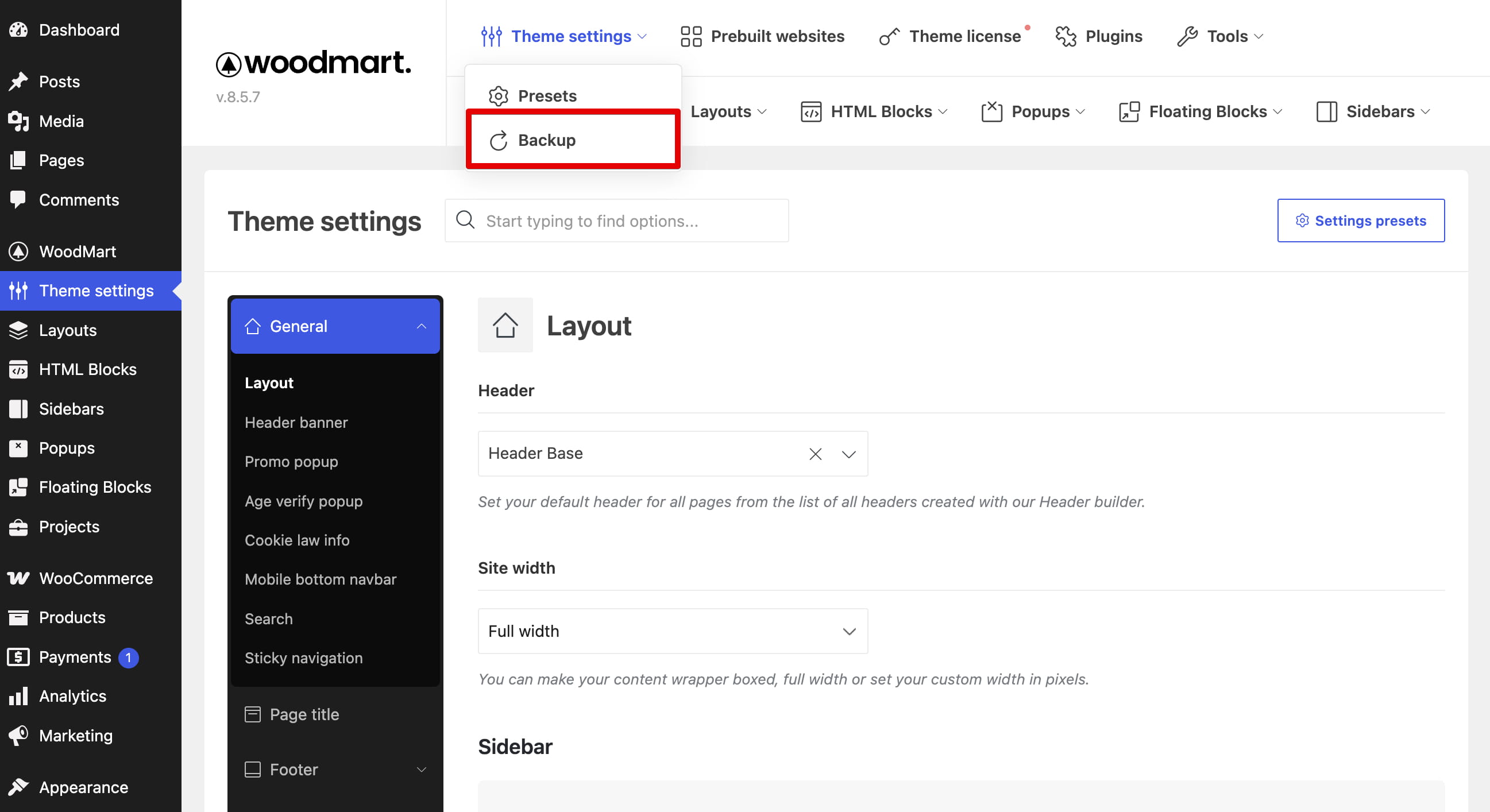The height and width of the screenshot is (812, 1490).
Task: Open Sticky navigation settings
Action: click(x=304, y=658)
